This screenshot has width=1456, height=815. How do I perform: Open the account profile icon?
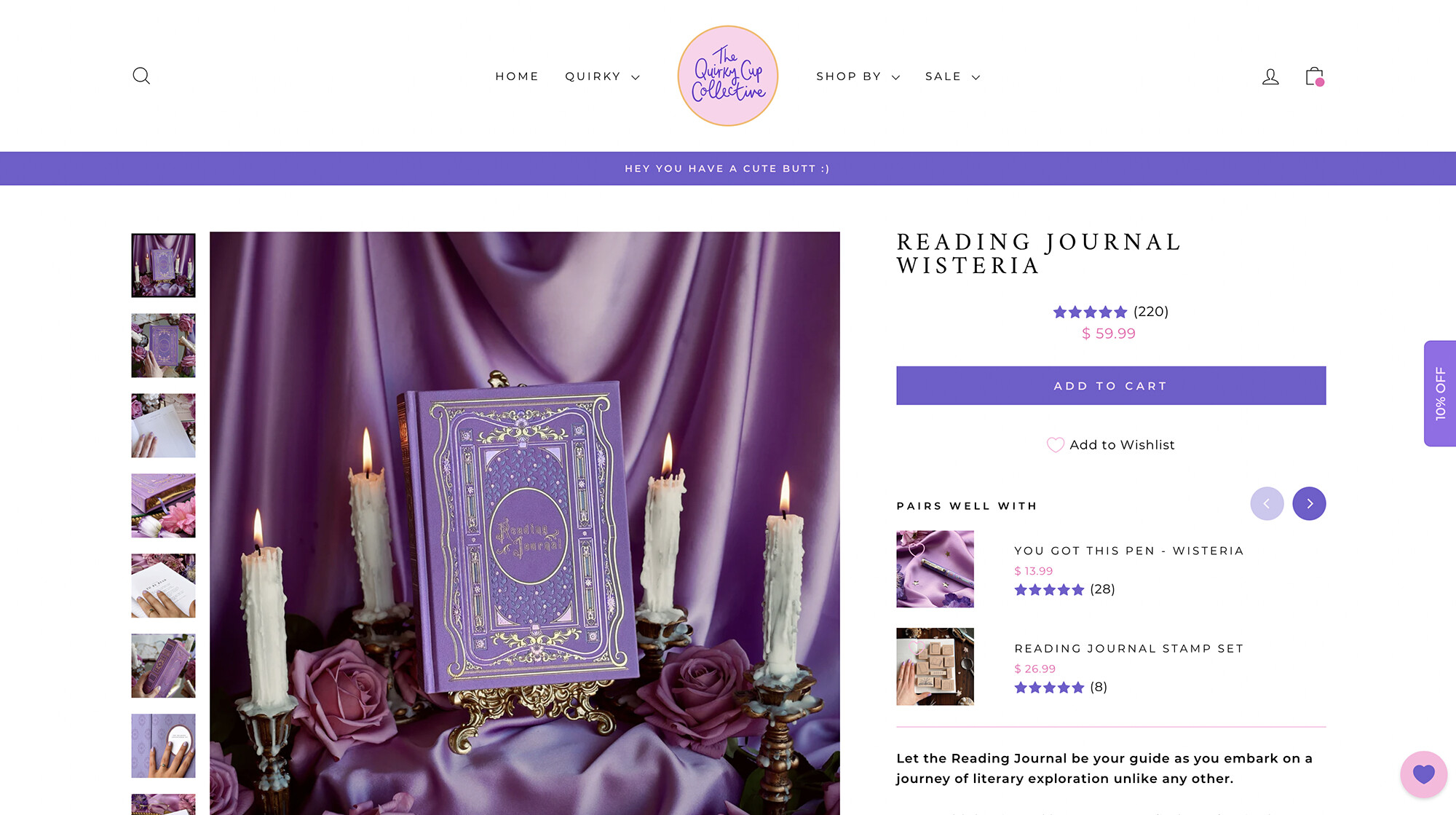(x=1270, y=76)
